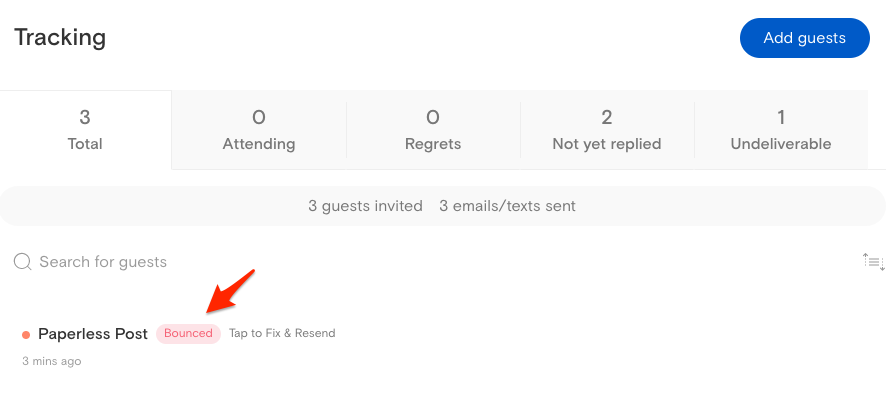Open the Attending tab
The width and height of the screenshot is (892, 400).
coord(259,130)
